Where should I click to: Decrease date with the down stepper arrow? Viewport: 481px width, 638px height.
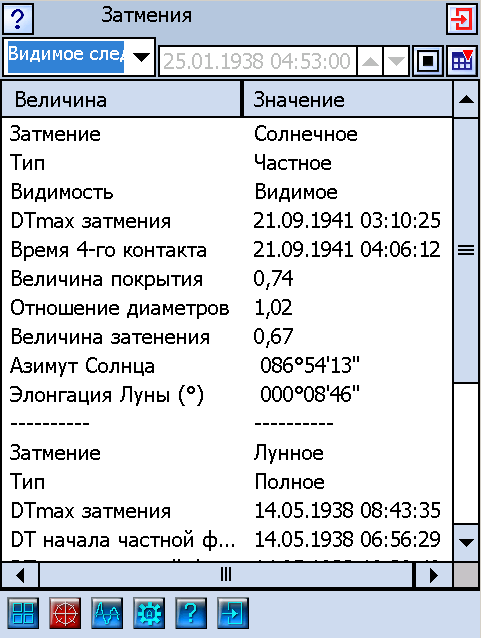pyautogui.click(x=396, y=61)
